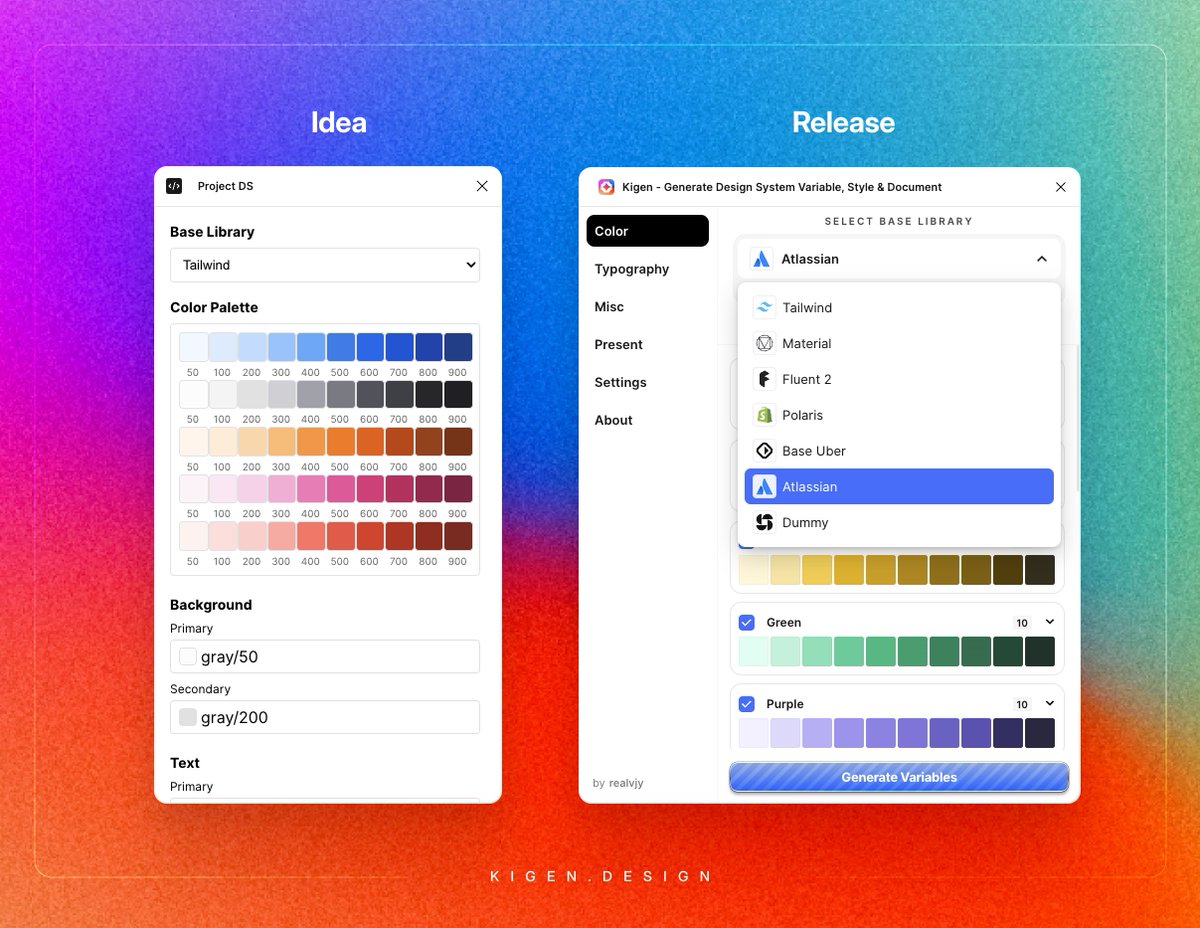Click the Base Library heading in Project DS
The height and width of the screenshot is (928, 1200).
coord(212,232)
